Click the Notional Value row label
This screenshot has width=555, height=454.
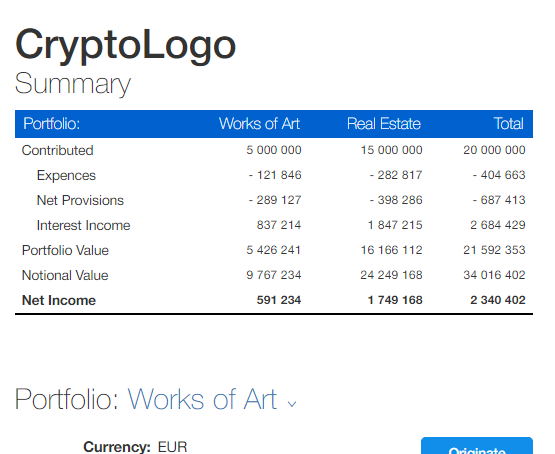pyautogui.click(x=65, y=275)
